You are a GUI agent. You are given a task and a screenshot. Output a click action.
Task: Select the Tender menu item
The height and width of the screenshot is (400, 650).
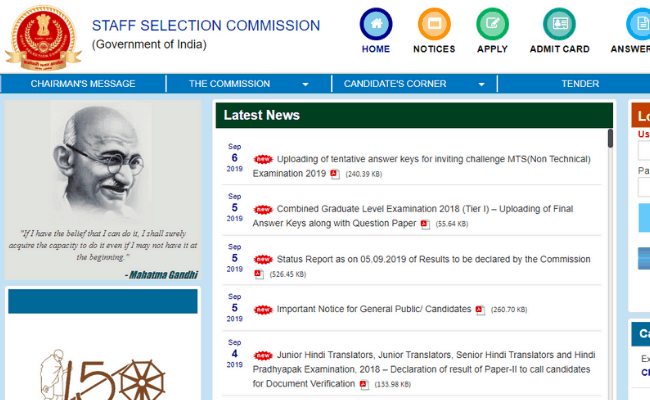coord(580,84)
